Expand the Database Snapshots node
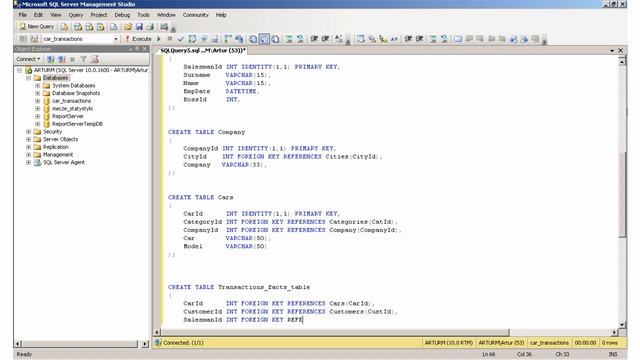 (38, 93)
